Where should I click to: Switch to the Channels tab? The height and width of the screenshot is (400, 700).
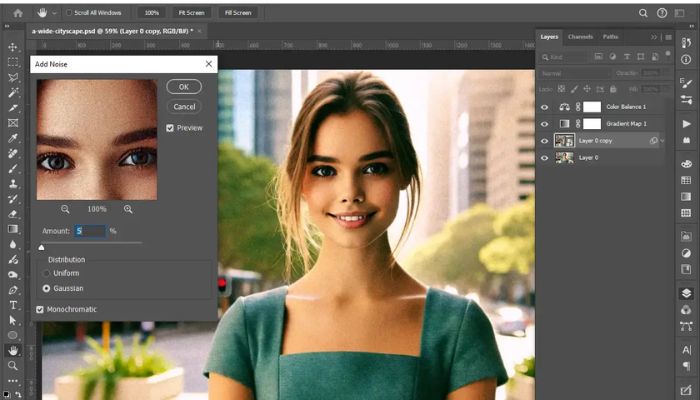tap(580, 37)
